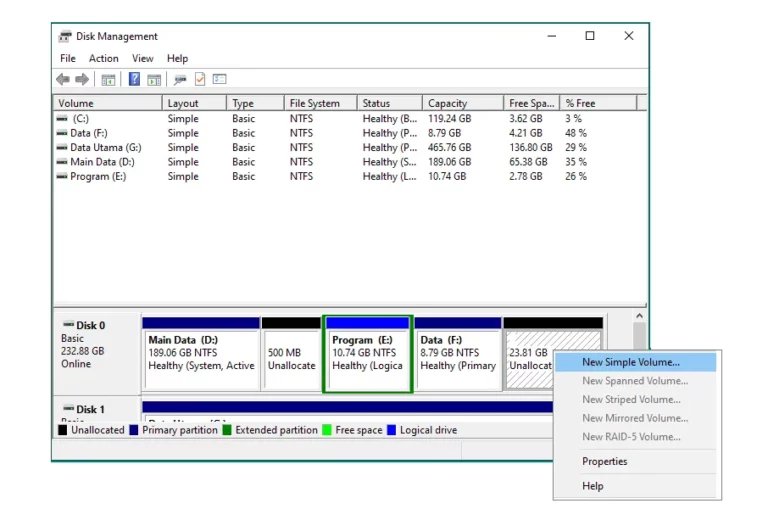Sort by the Free Space column header
Image resolution: width=768 pixels, height=509 pixels.
pyautogui.click(x=531, y=103)
